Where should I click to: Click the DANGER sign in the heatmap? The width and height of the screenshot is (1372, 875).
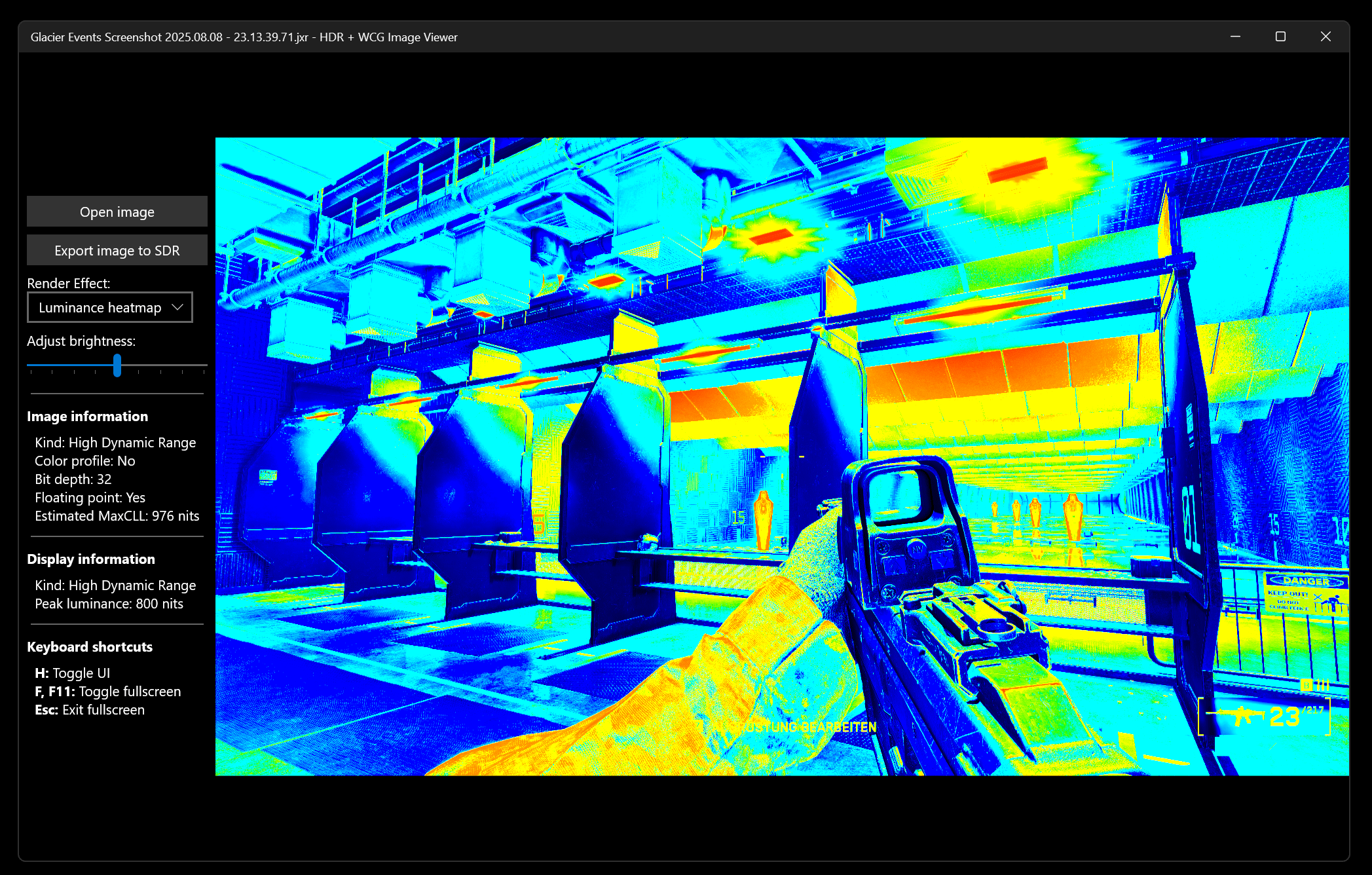[1306, 581]
